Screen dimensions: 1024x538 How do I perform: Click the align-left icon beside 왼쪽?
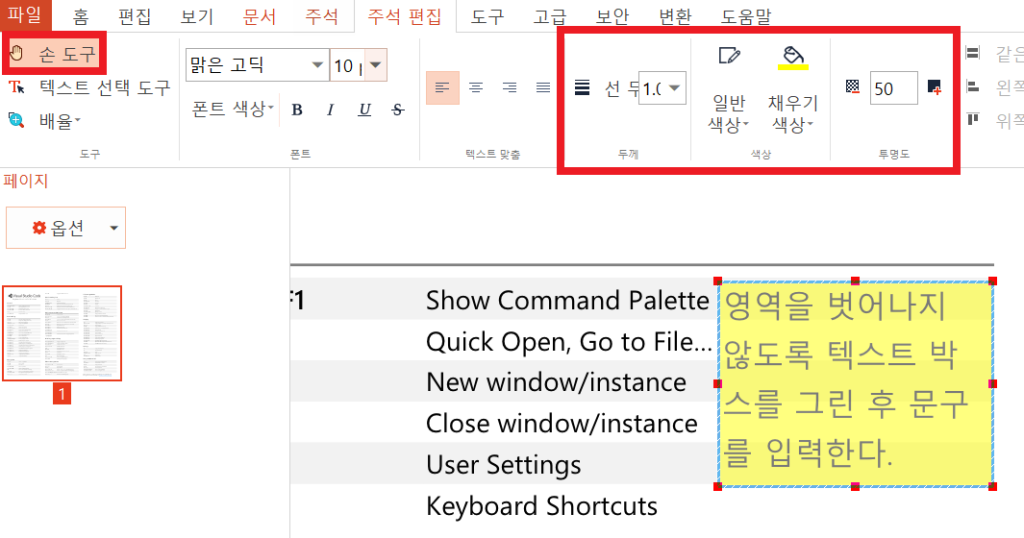(973, 86)
